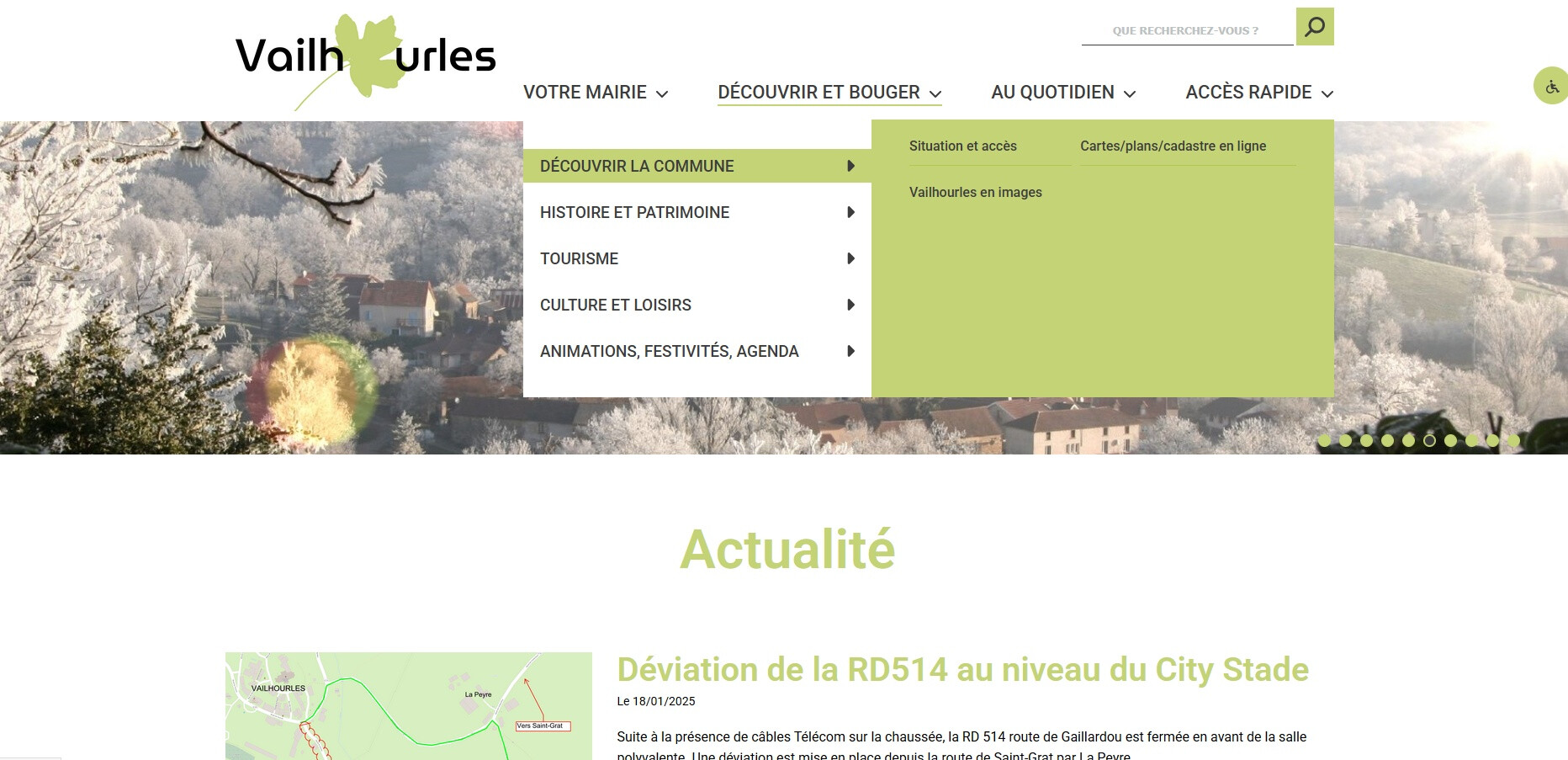Open Vailhourles en images link

[x=975, y=193]
